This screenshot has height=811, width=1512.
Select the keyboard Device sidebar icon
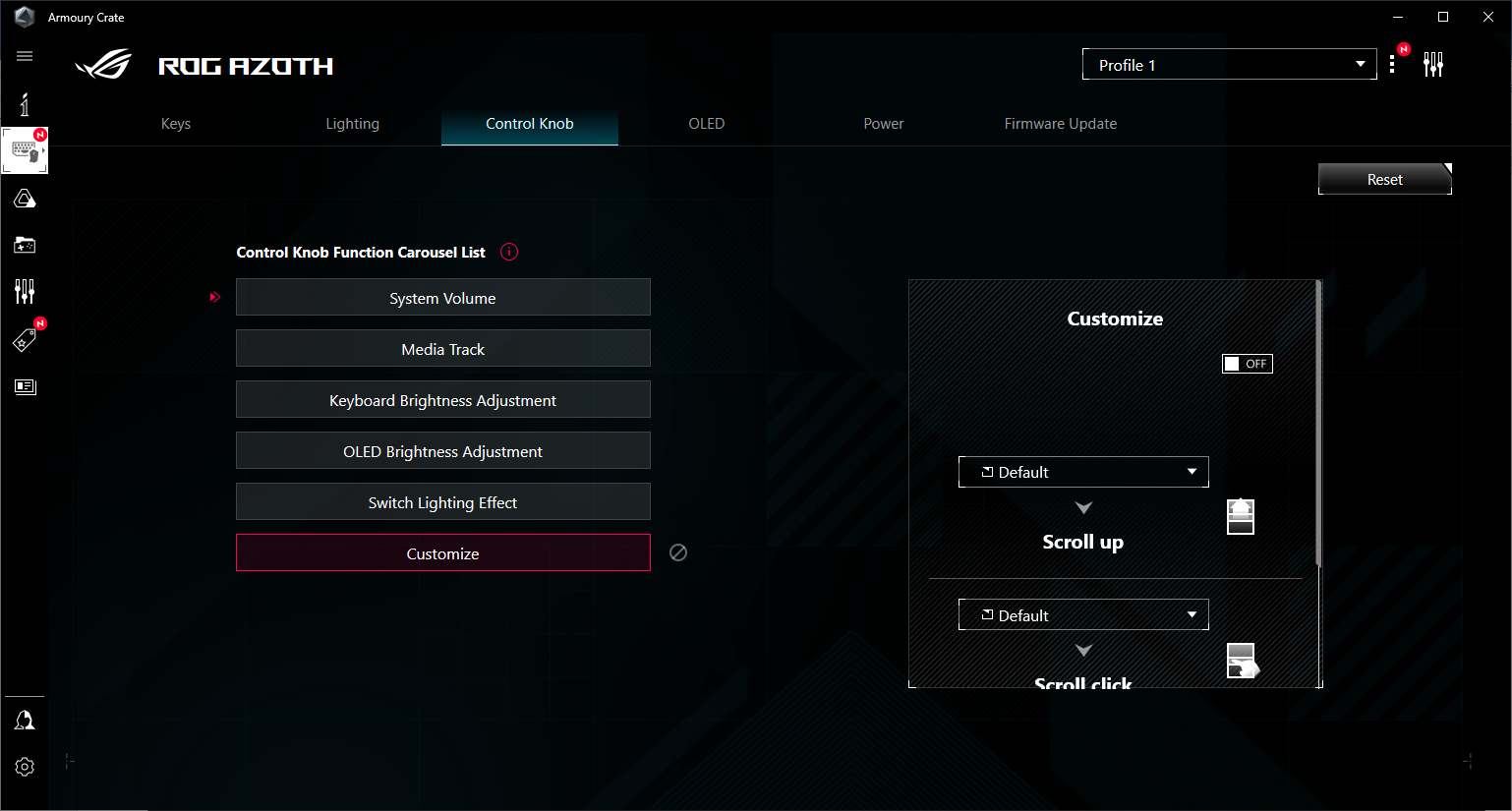click(25, 150)
